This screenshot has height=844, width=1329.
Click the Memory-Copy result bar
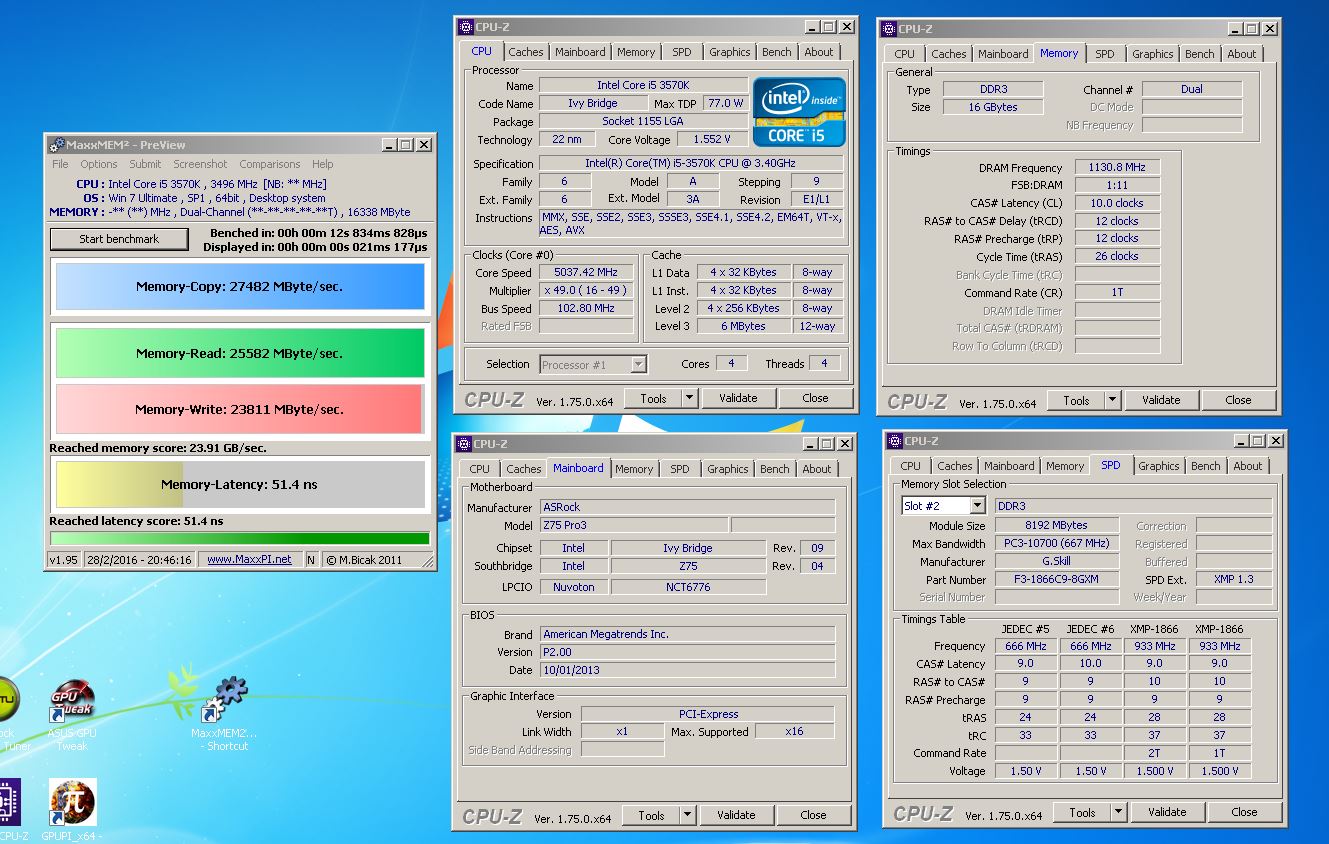click(x=239, y=287)
